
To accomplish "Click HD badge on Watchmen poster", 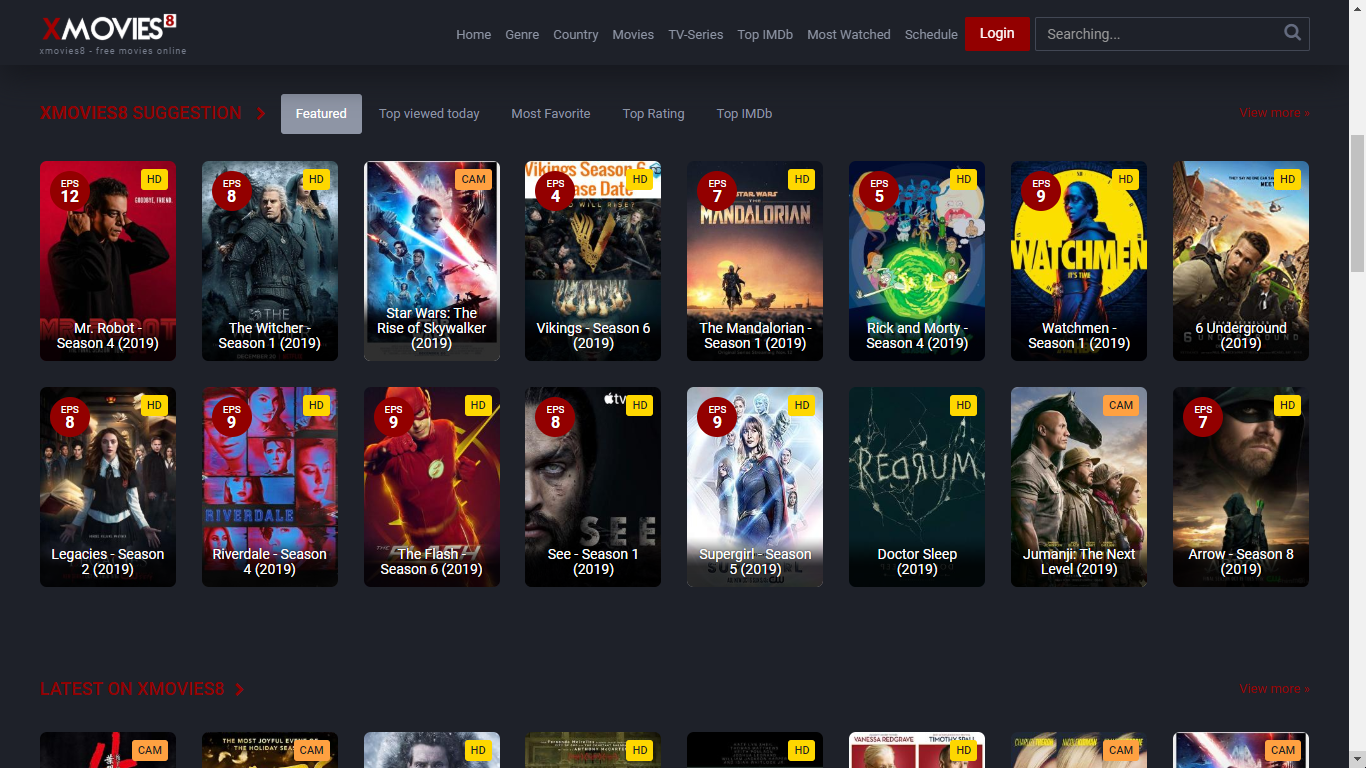I will tap(1125, 180).
